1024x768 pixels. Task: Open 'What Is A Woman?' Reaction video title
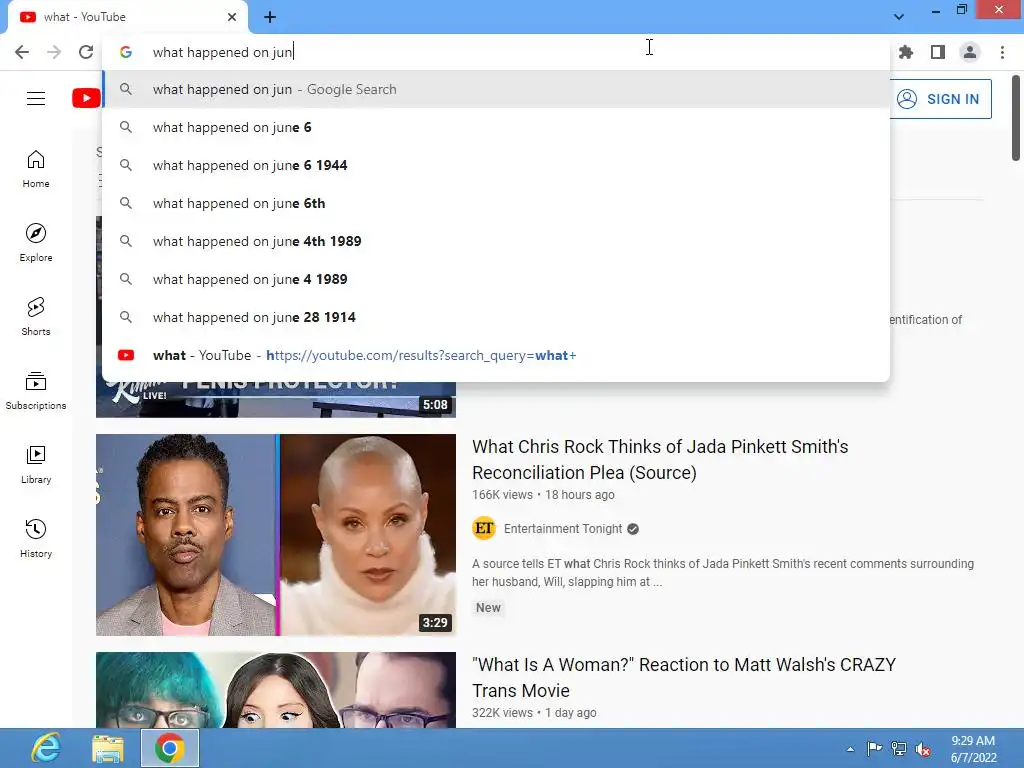pyautogui.click(x=684, y=677)
